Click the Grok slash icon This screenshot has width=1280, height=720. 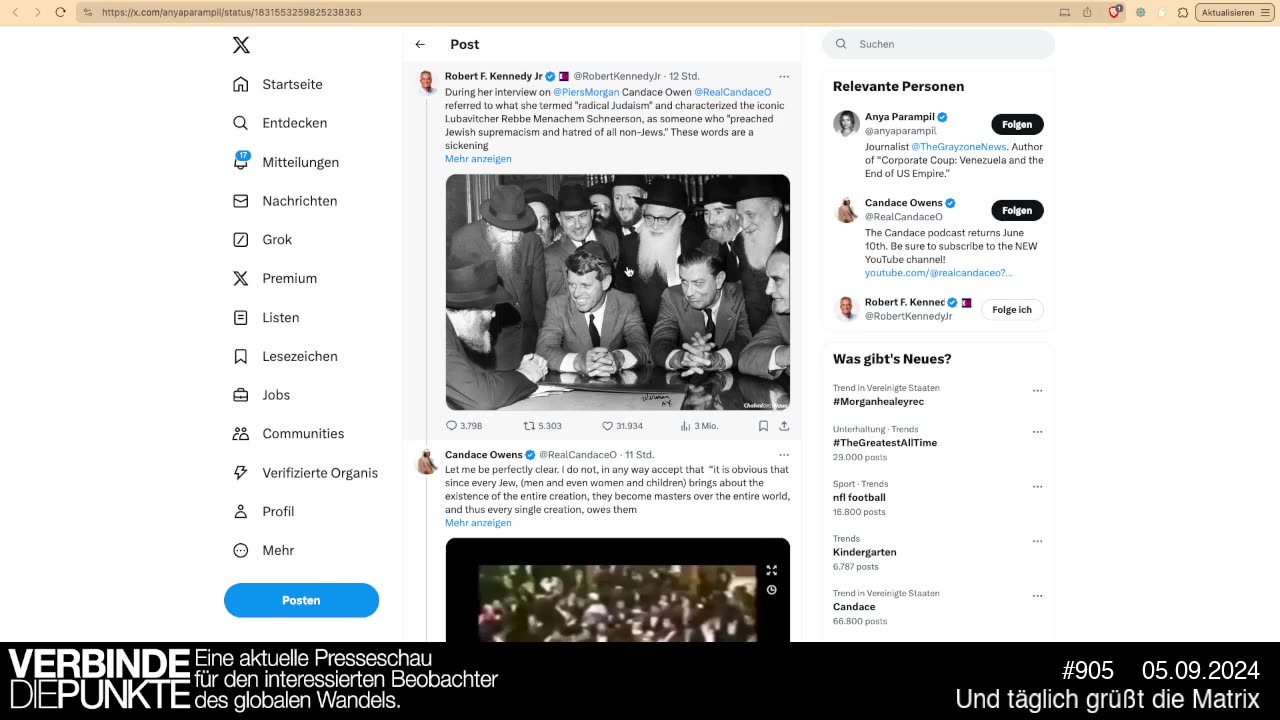tap(240, 240)
